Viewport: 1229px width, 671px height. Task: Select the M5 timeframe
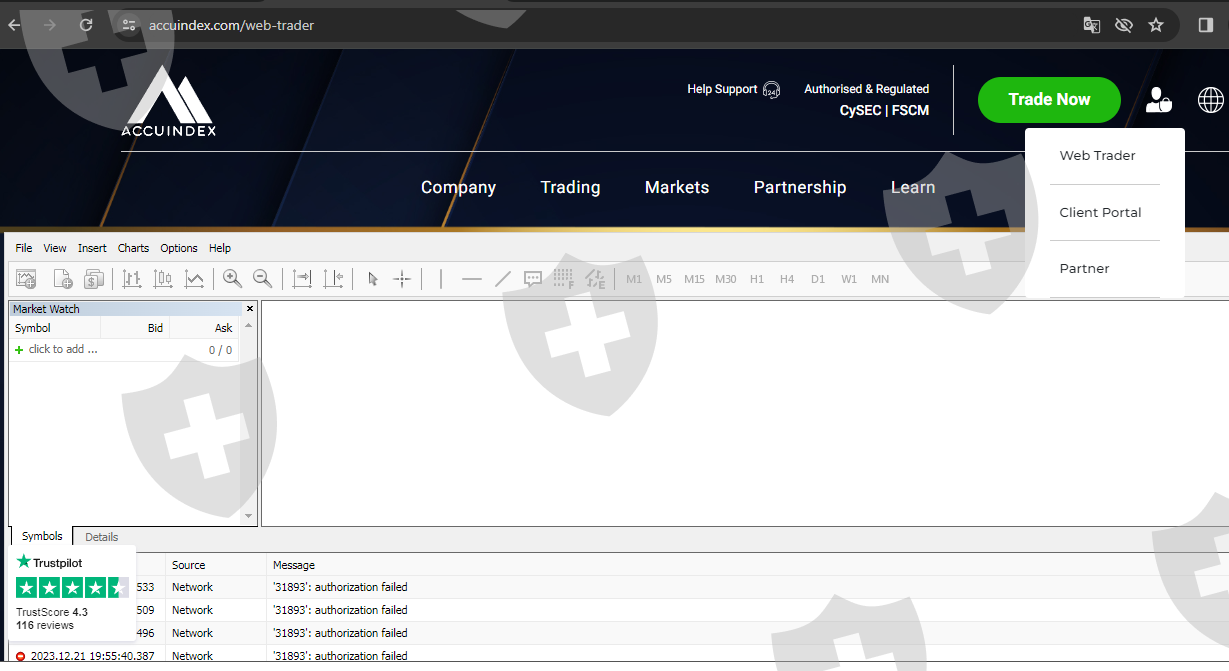(x=664, y=279)
